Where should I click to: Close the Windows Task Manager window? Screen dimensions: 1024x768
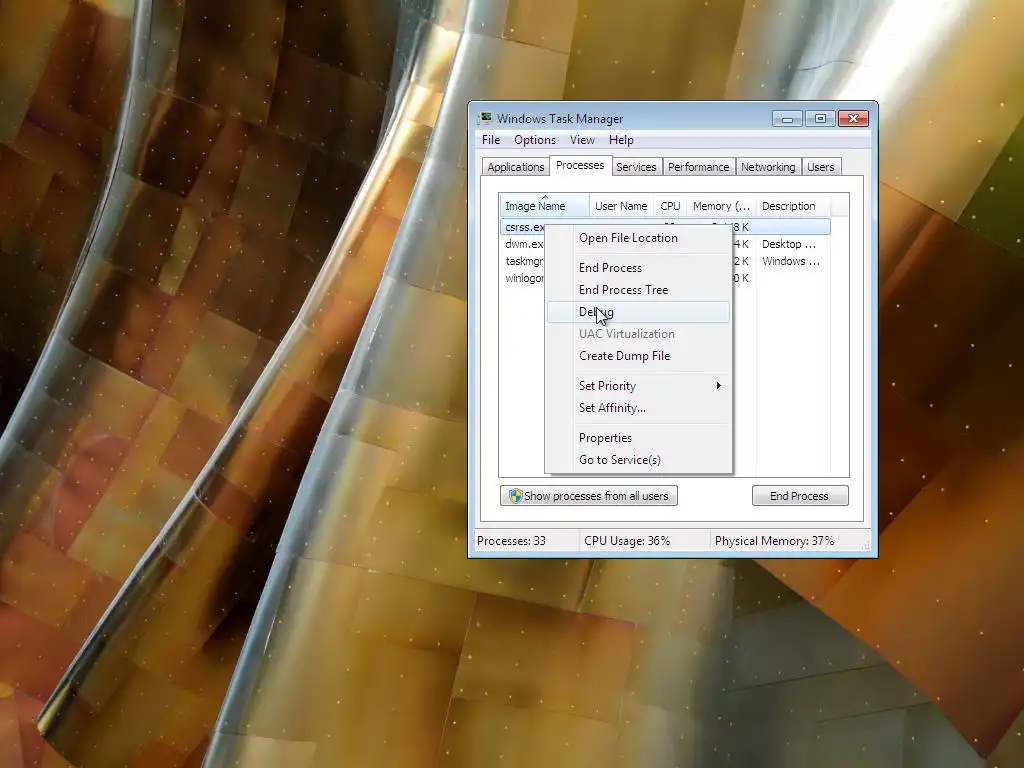click(x=853, y=119)
